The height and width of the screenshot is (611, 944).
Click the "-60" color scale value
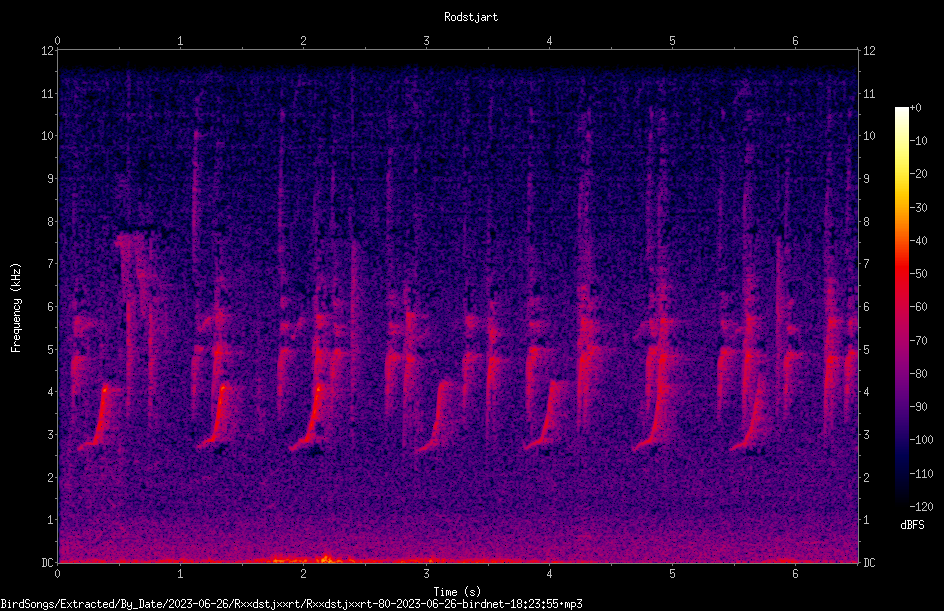click(918, 307)
